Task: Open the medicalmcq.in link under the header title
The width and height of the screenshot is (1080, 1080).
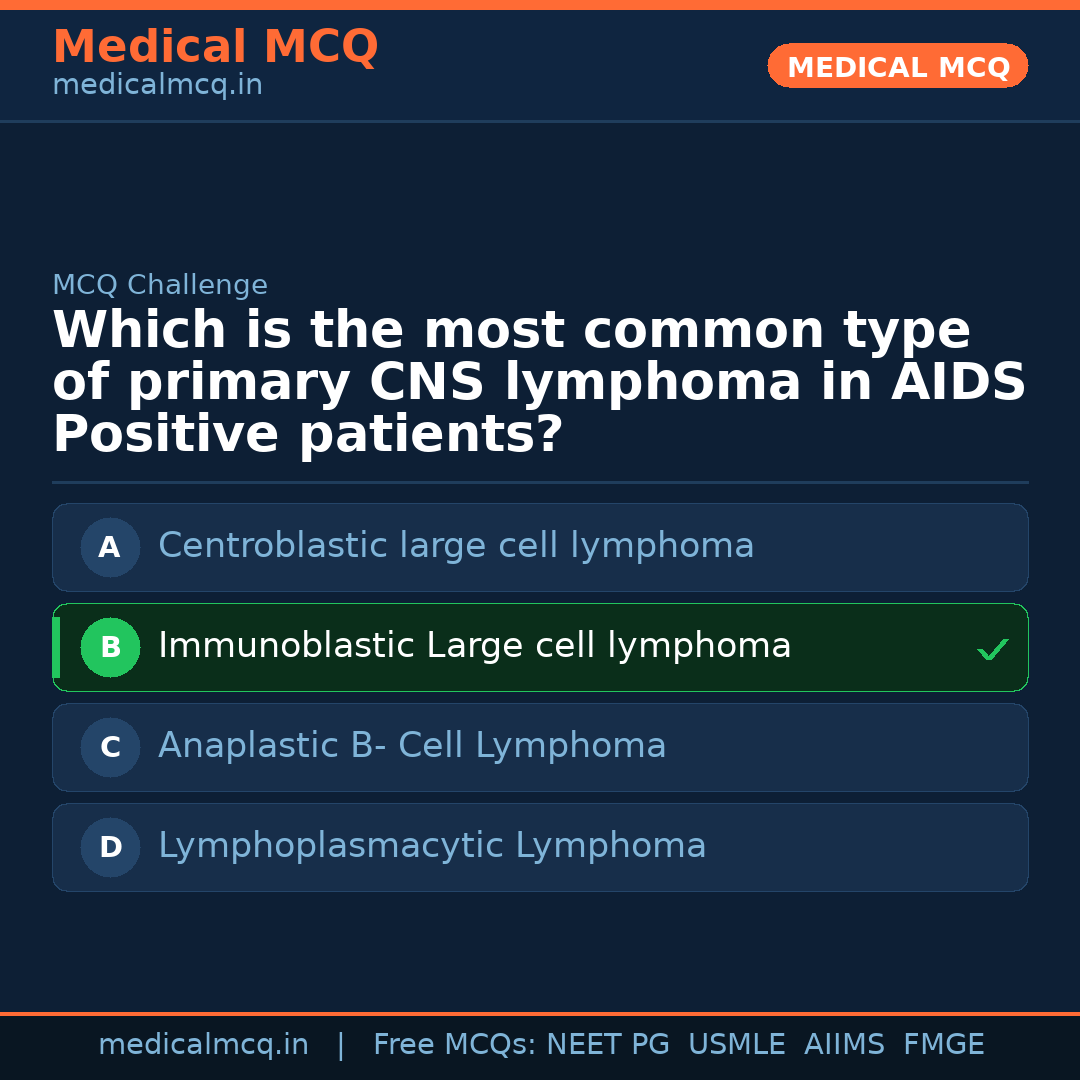Action: click(x=157, y=86)
